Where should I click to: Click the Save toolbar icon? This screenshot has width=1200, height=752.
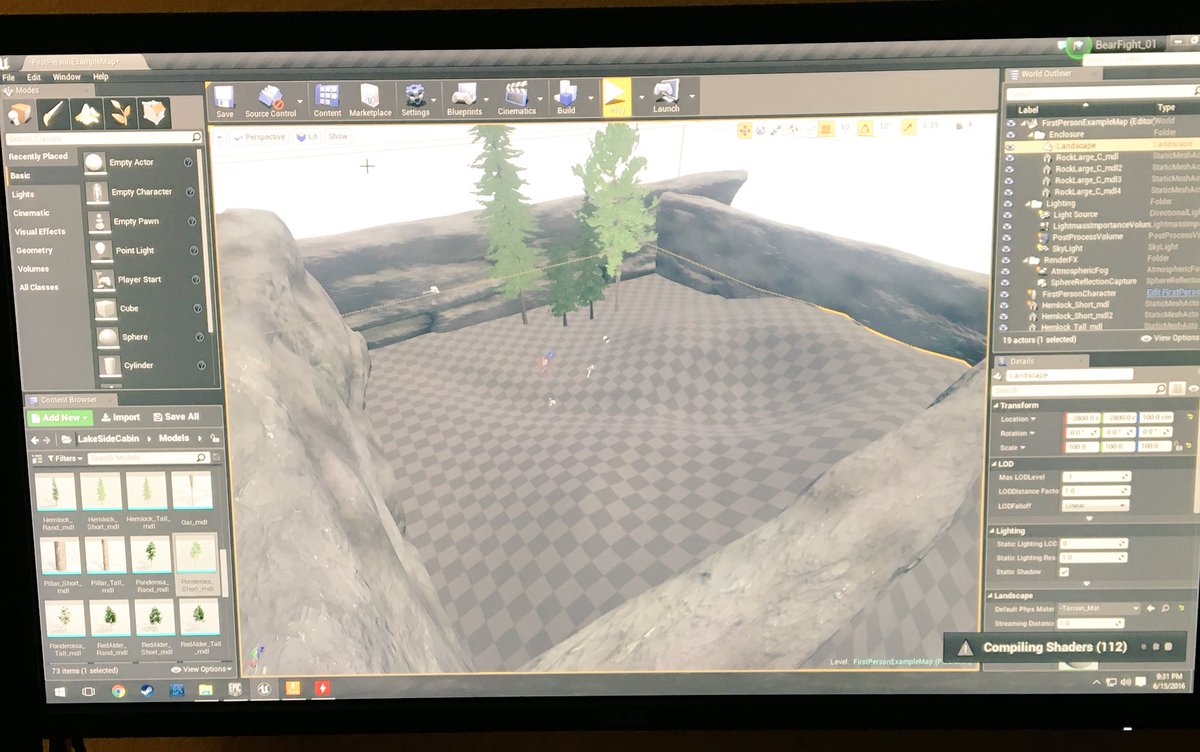coord(225,98)
